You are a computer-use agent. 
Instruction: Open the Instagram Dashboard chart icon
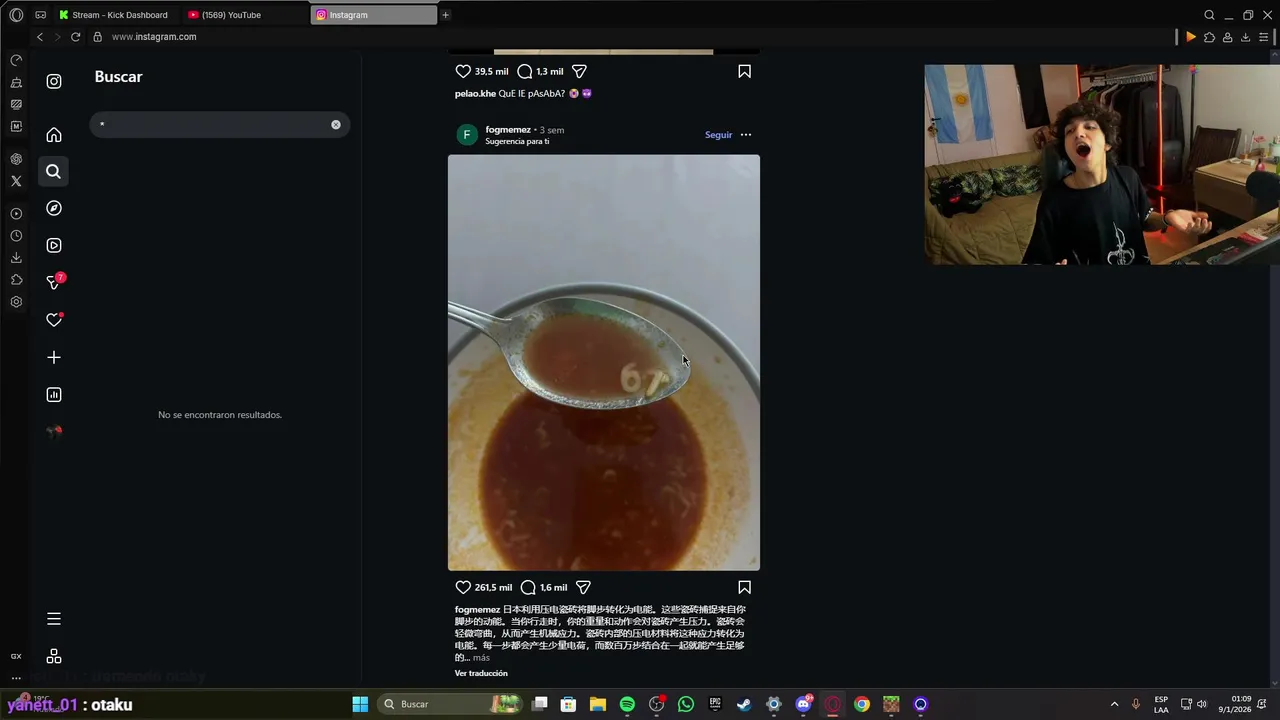(x=54, y=395)
